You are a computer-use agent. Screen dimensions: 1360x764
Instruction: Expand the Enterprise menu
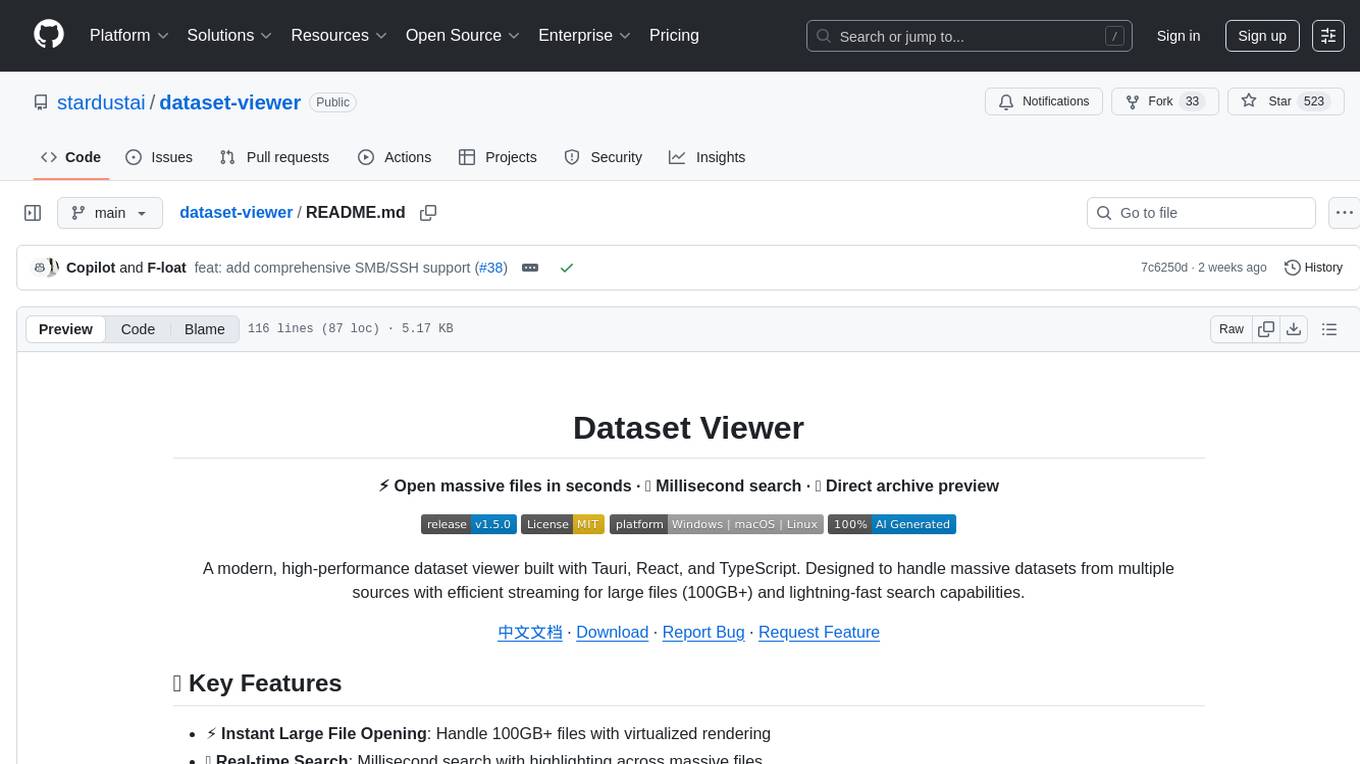coord(585,35)
